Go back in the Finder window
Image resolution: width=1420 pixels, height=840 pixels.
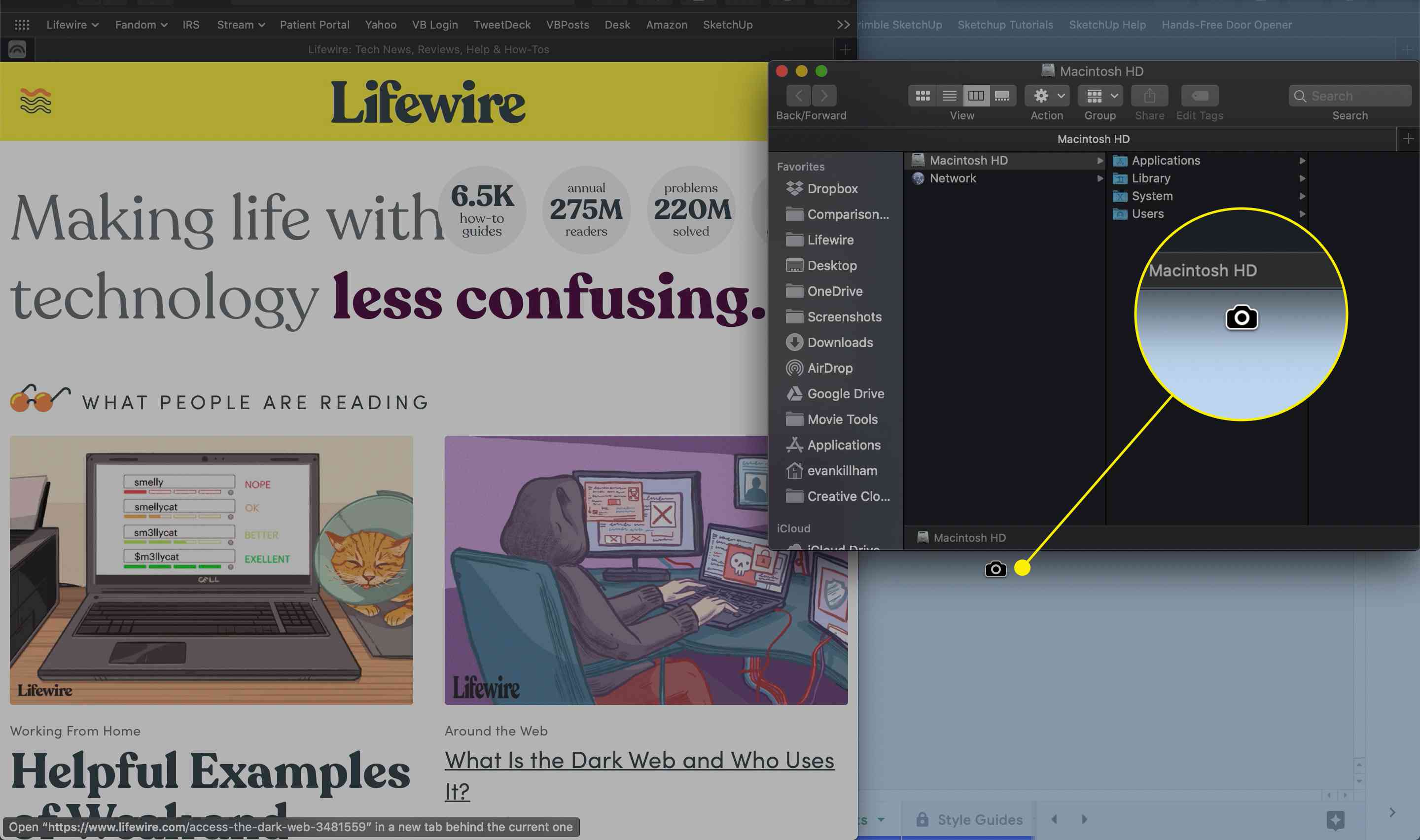pyautogui.click(x=799, y=96)
